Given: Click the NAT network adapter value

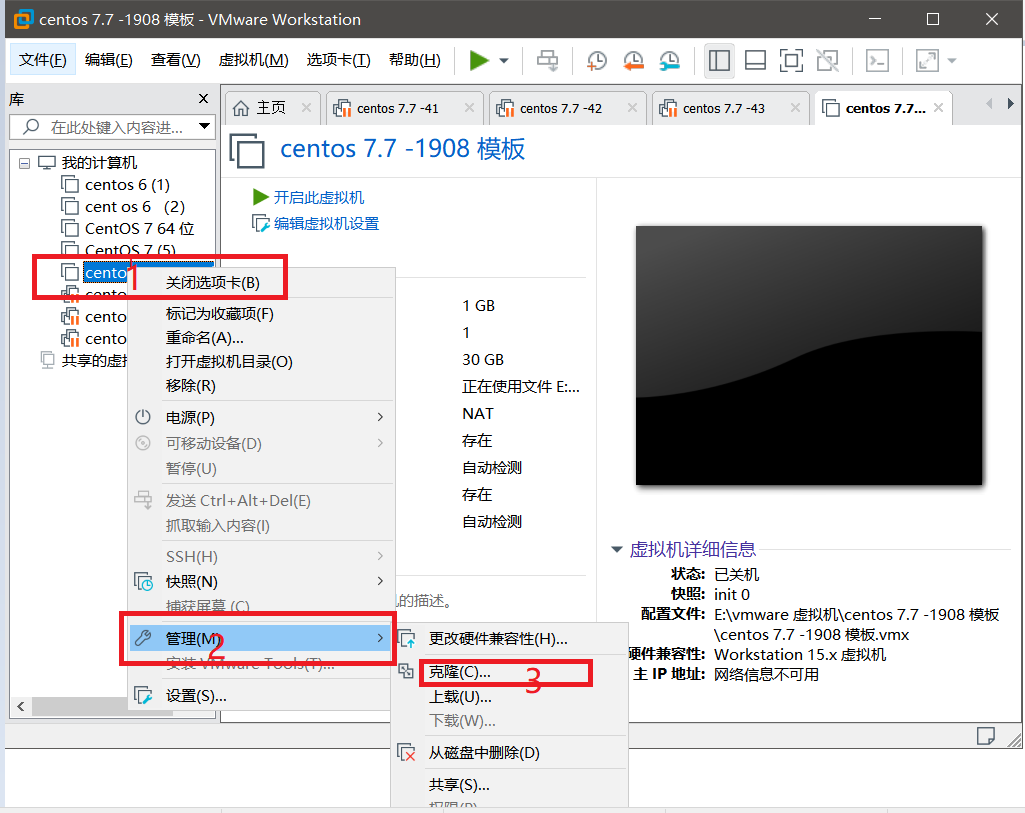Looking at the screenshot, I should 478,414.
